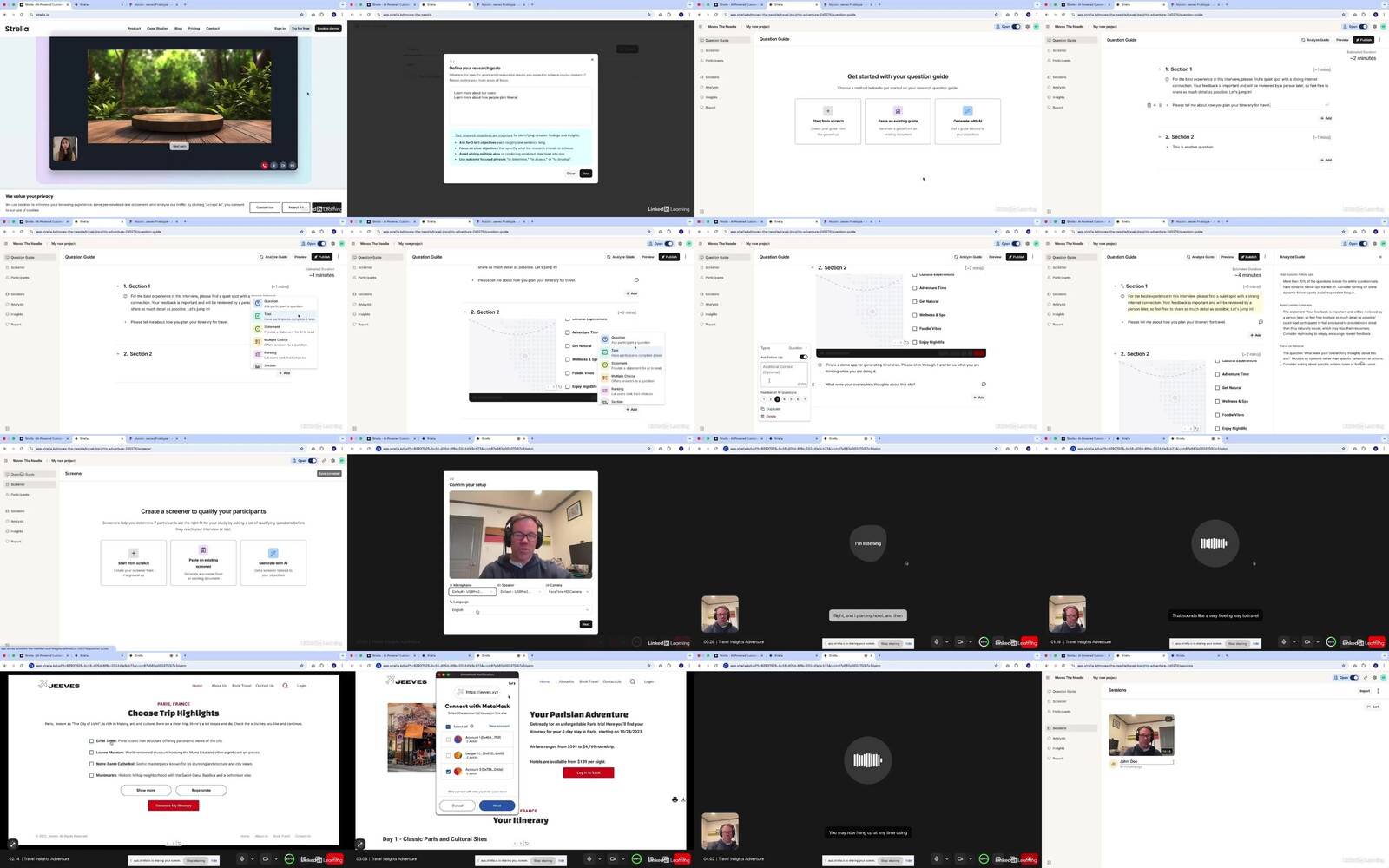This screenshot has height=868, width=1389.
Task: Click the John Doe session thumbnail
Action: pyautogui.click(x=1142, y=735)
